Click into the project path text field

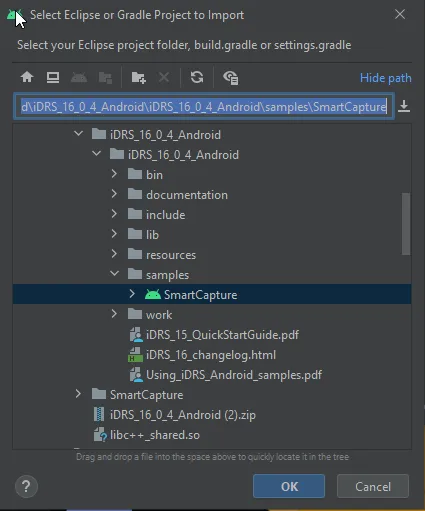coord(204,106)
